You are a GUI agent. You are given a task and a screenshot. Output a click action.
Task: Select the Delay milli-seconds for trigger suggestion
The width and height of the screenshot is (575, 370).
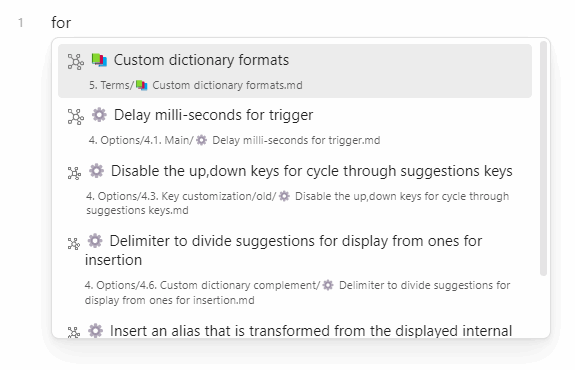[295, 126]
